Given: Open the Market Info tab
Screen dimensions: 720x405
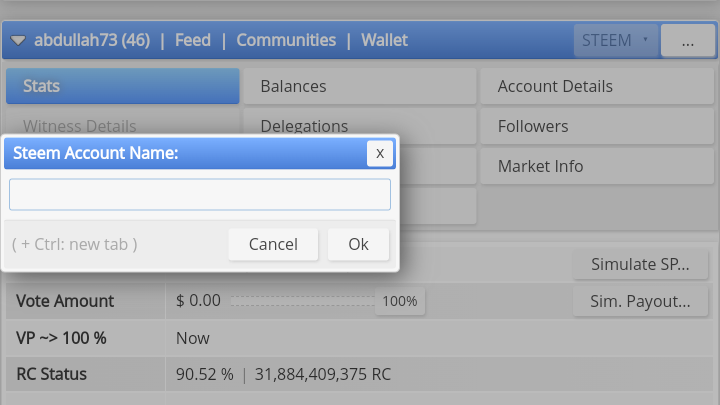Looking at the screenshot, I should point(597,166).
